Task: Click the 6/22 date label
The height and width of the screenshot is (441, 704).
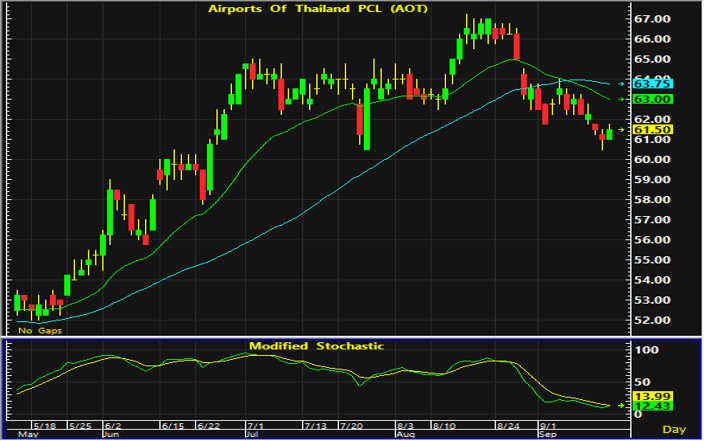Action: [208, 426]
